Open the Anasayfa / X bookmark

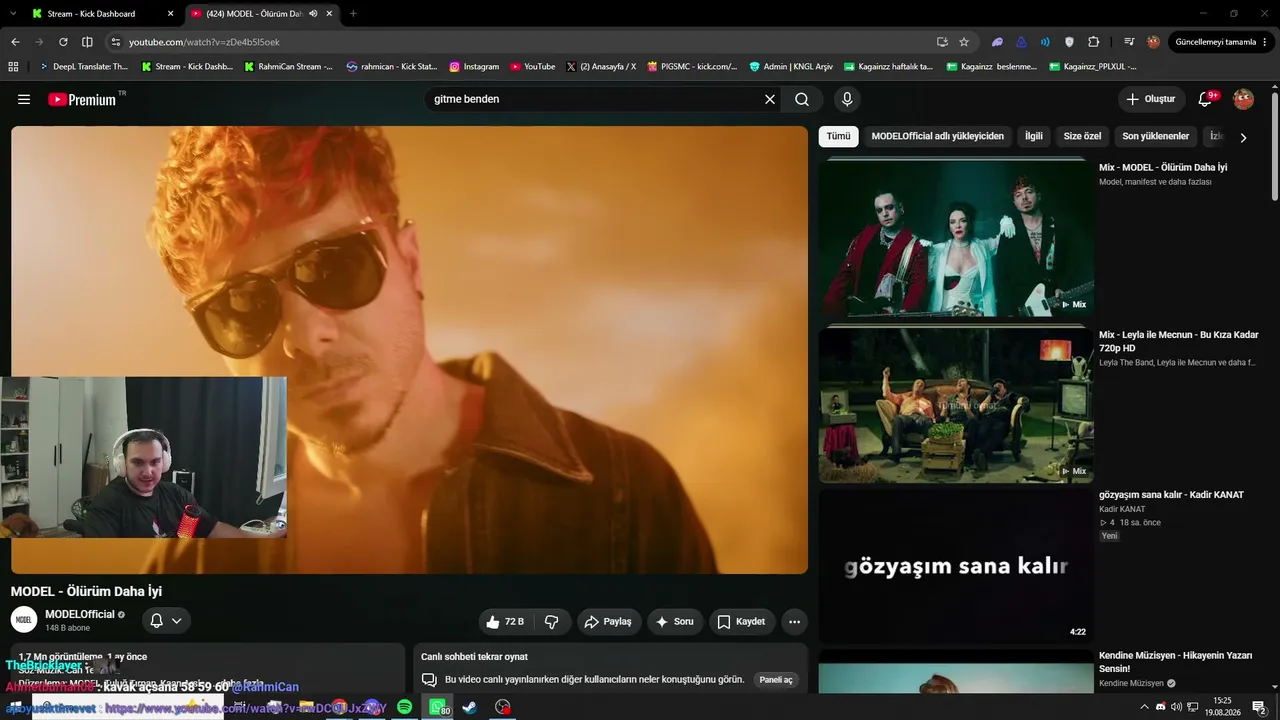(x=601, y=67)
